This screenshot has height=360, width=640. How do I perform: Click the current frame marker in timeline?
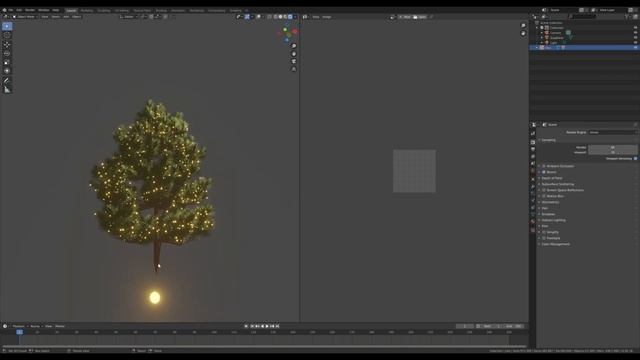coord(19,332)
